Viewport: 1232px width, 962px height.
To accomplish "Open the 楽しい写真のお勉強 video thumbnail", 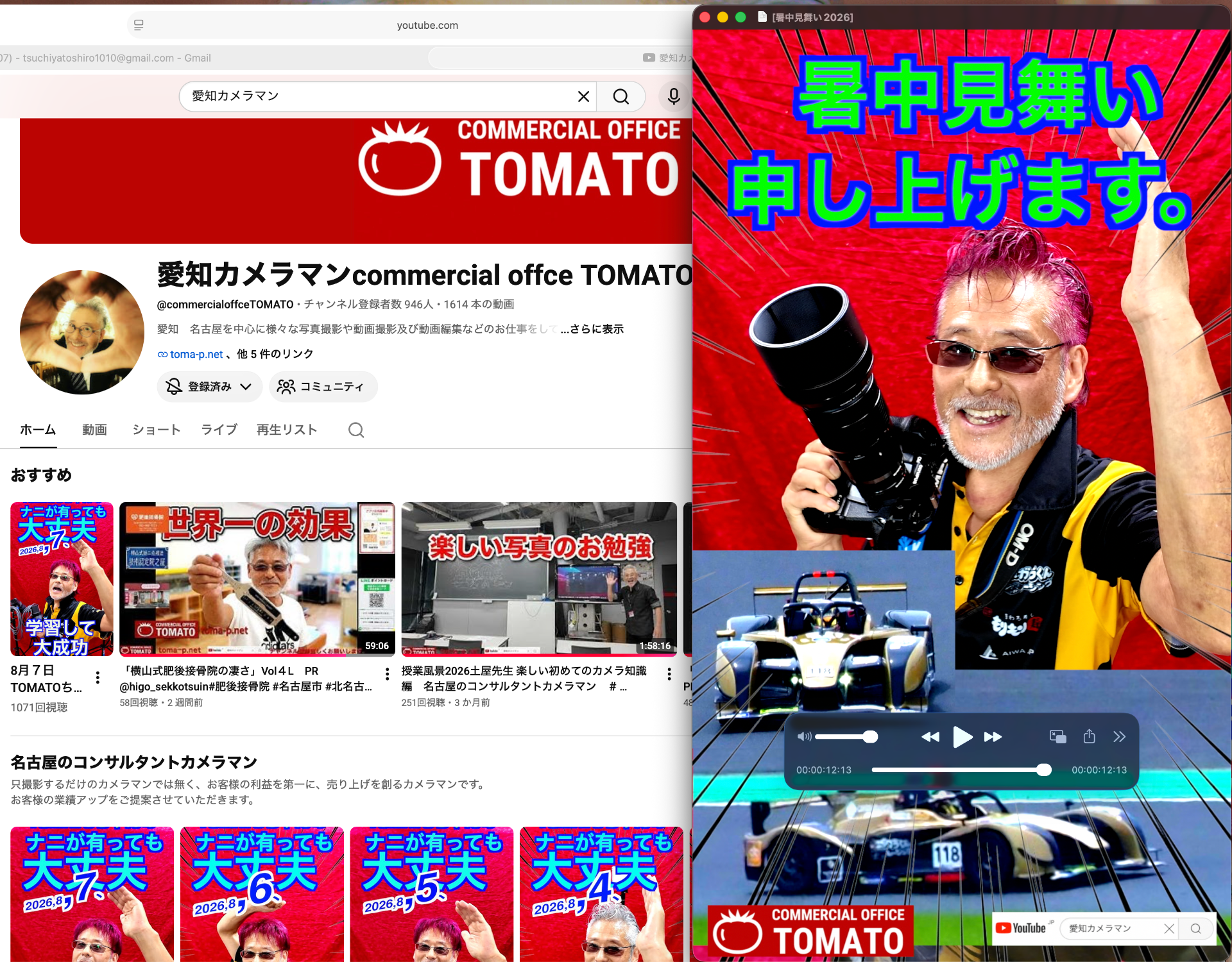I will point(539,579).
